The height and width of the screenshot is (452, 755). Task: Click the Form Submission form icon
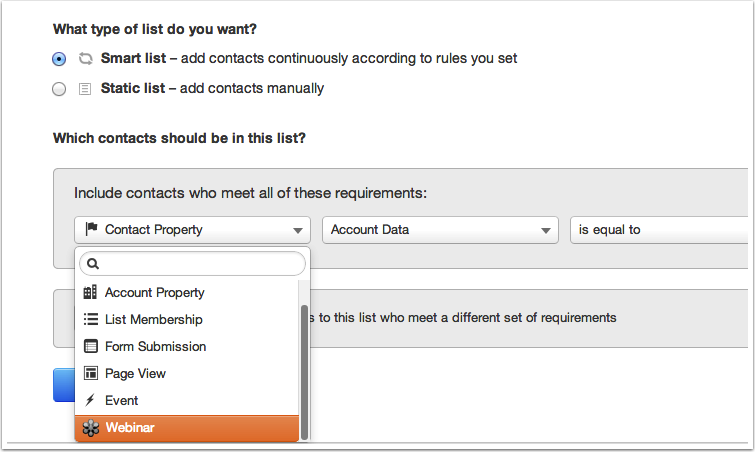pos(91,346)
